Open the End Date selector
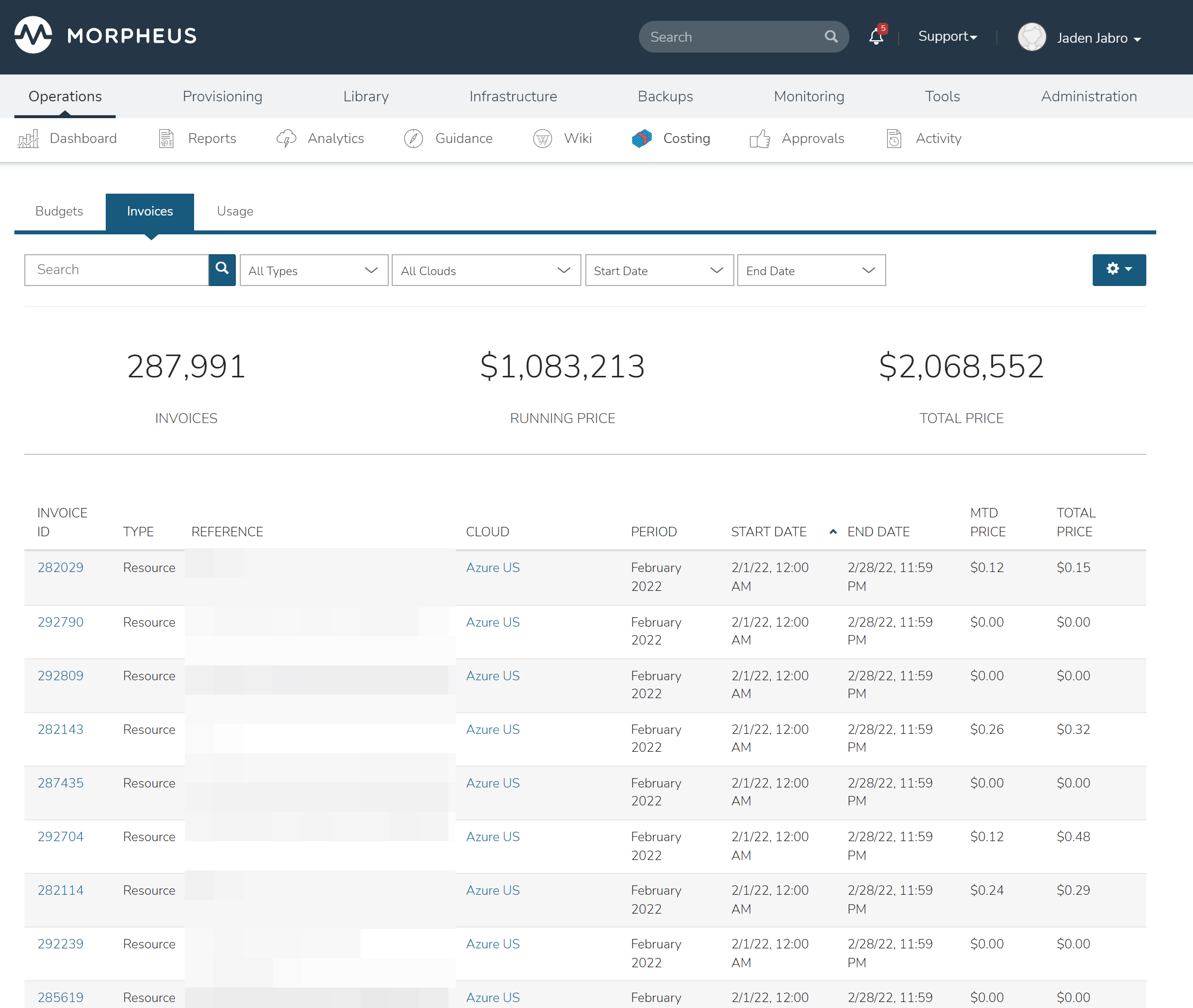1193x1008 pixels. [x=811, y=270]
